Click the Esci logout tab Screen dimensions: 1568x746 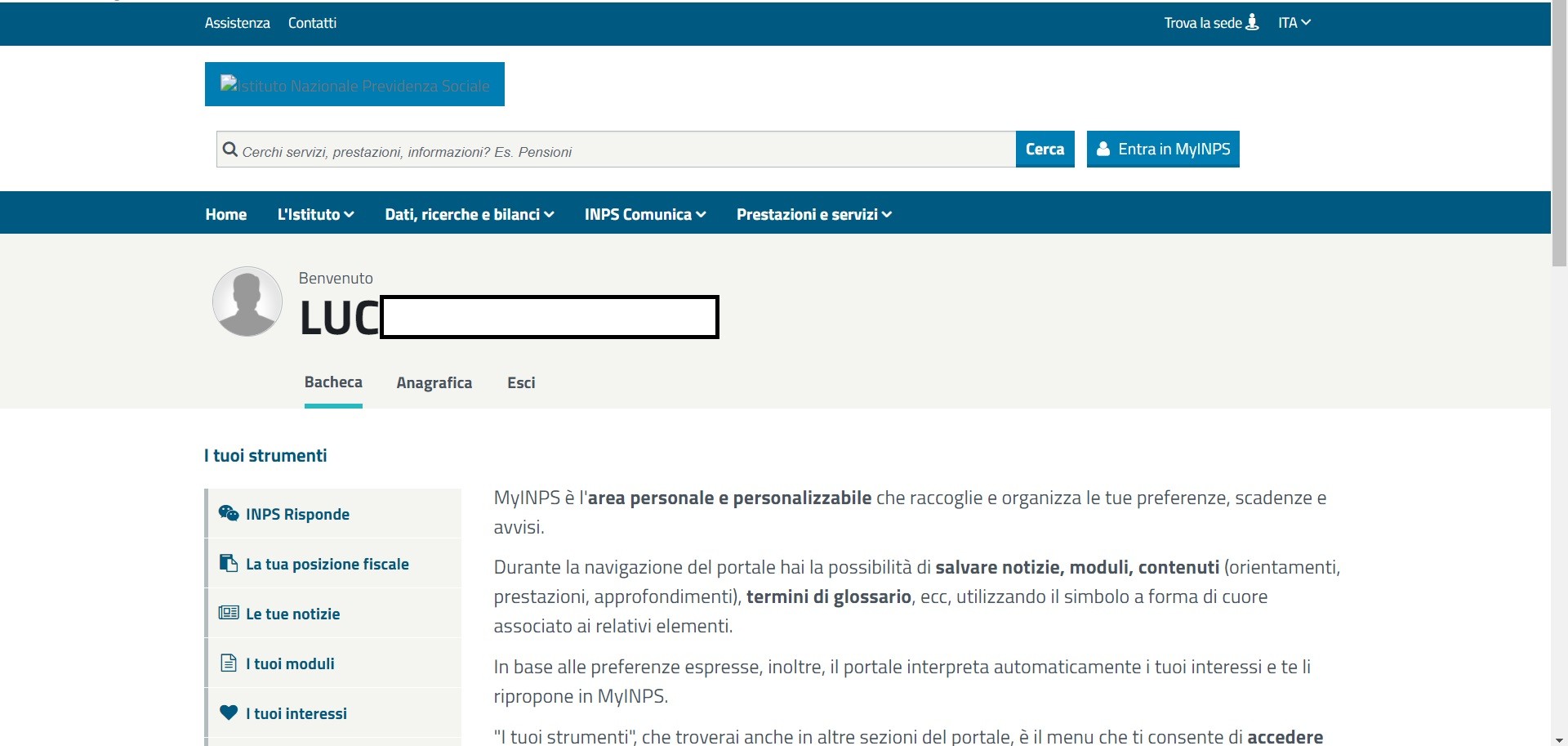521,382
